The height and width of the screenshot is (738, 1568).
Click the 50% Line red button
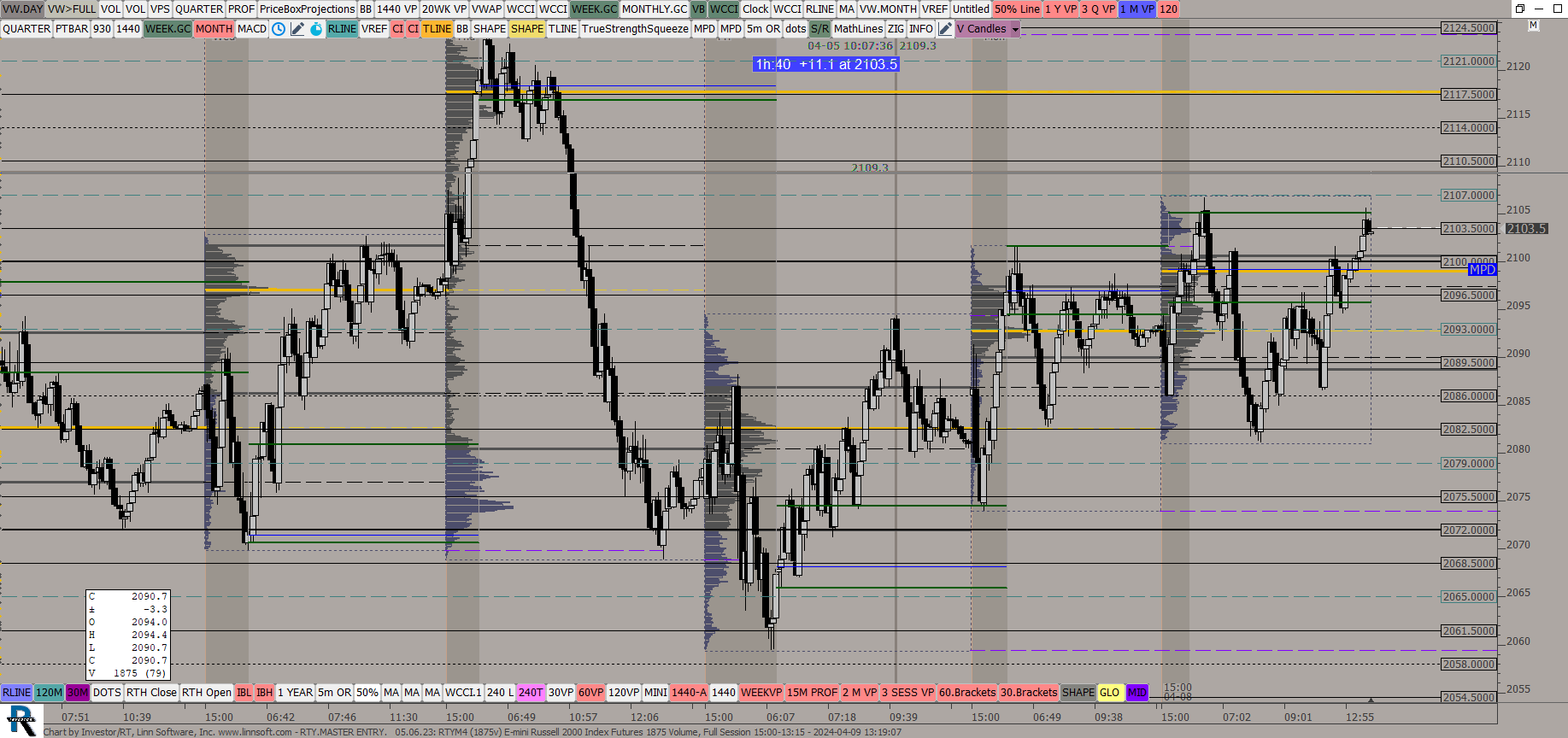[1016, 9]
